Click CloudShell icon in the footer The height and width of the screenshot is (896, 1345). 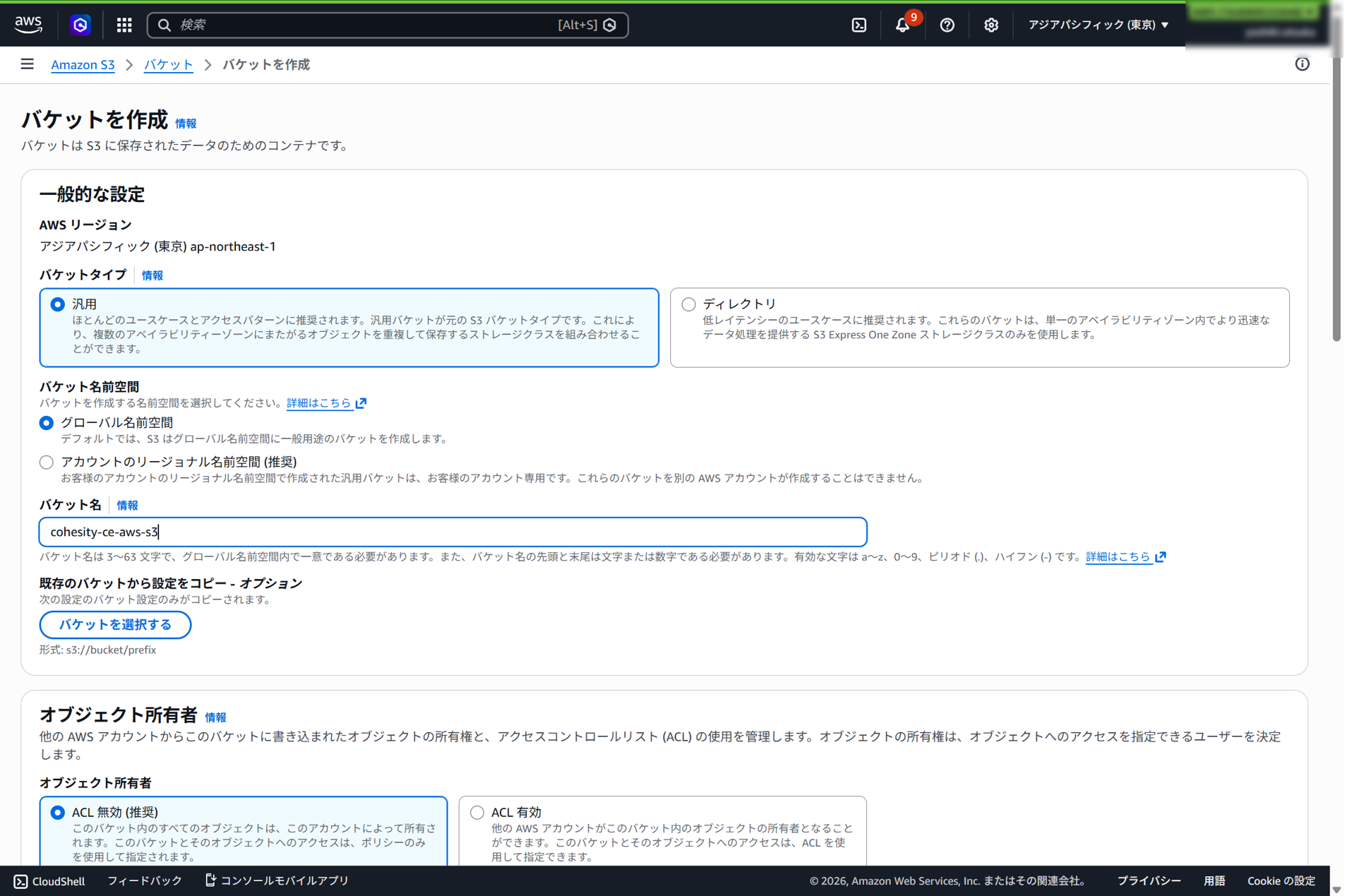(21, 881)
